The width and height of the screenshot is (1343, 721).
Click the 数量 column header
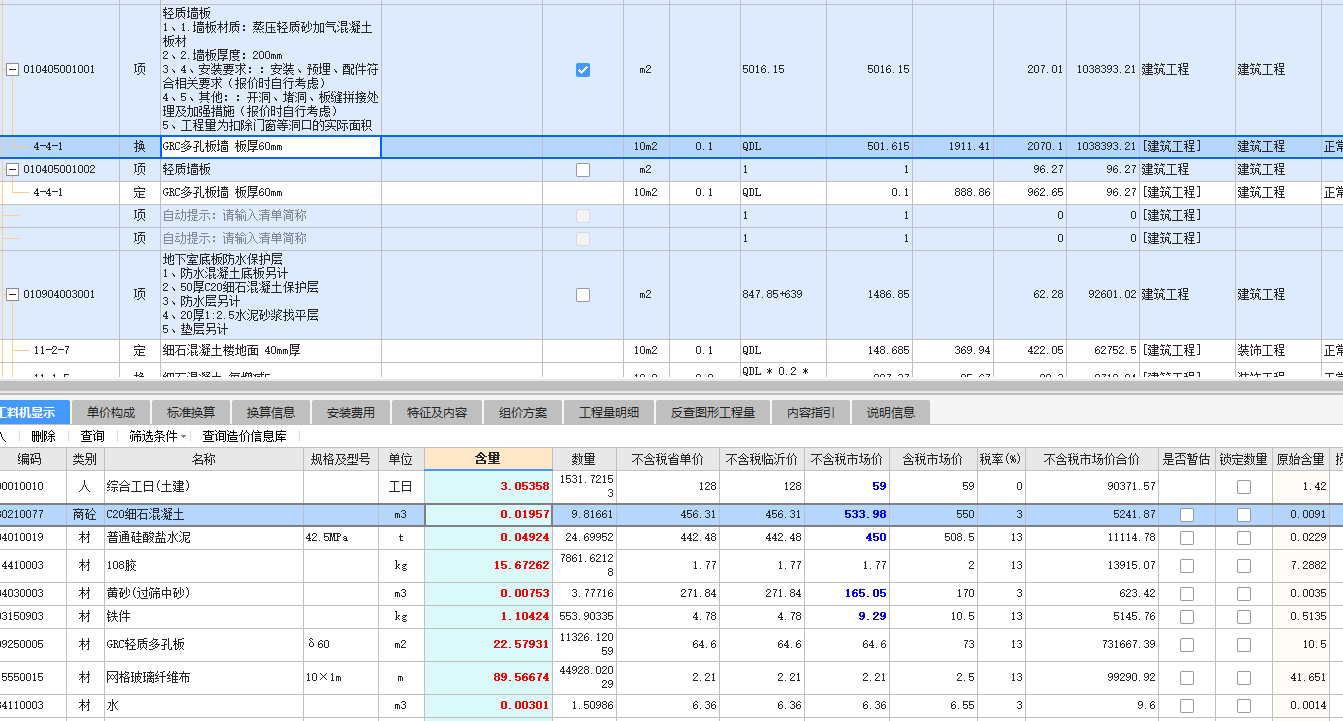pos(584,459)
